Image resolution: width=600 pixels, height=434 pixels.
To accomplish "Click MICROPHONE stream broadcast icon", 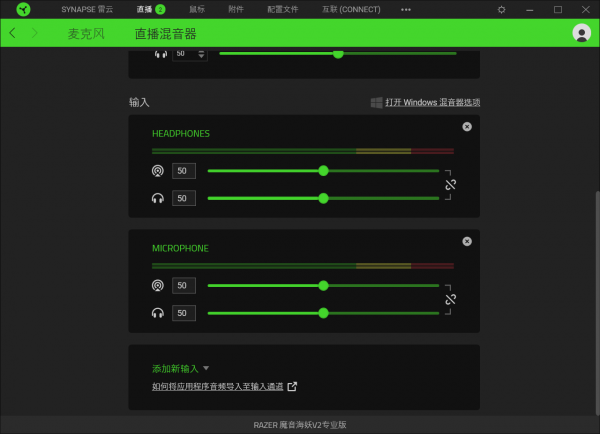I will click(x=158, y=286).
